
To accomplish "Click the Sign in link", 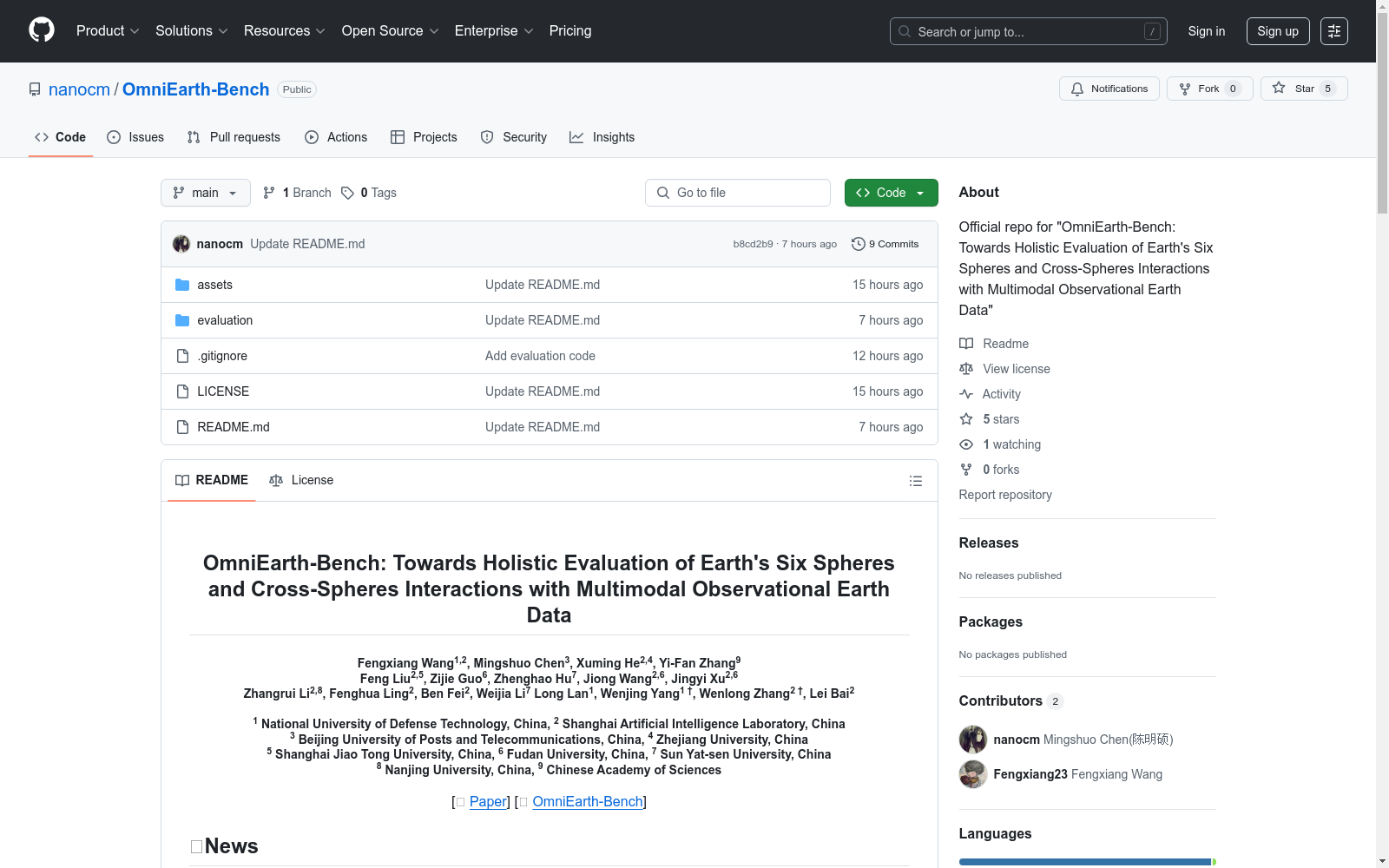I will click(x=1207, y=31).
